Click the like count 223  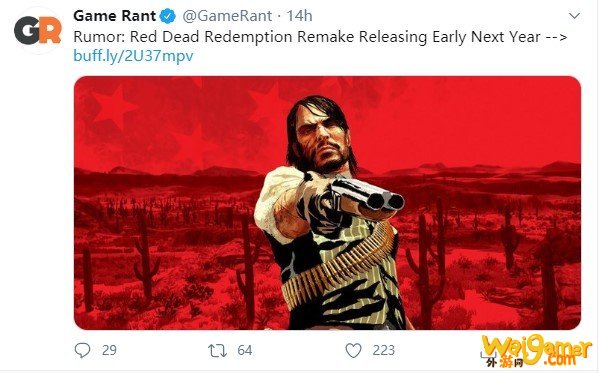coord(384,350)
